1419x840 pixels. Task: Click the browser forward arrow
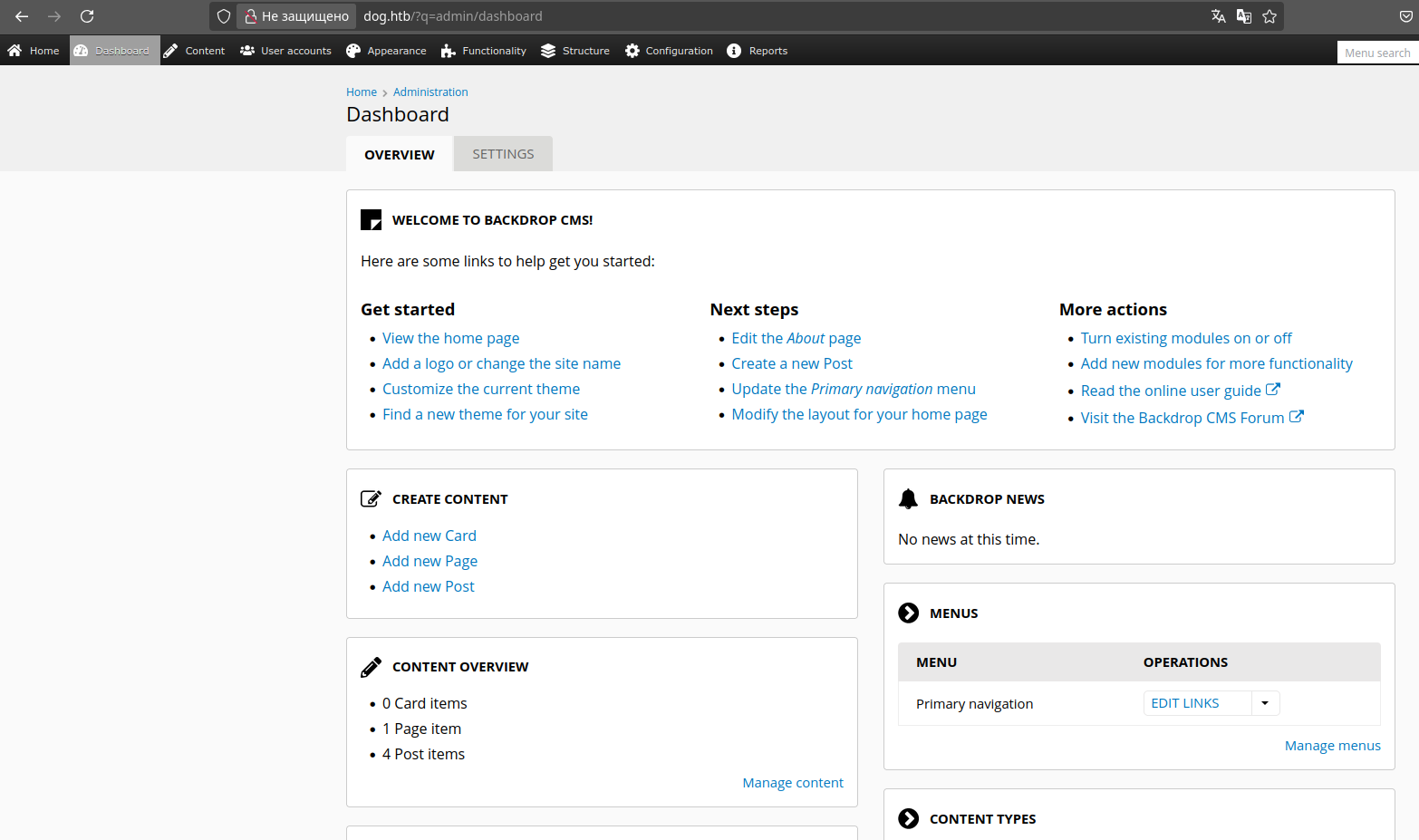click(x=54, y=16)
